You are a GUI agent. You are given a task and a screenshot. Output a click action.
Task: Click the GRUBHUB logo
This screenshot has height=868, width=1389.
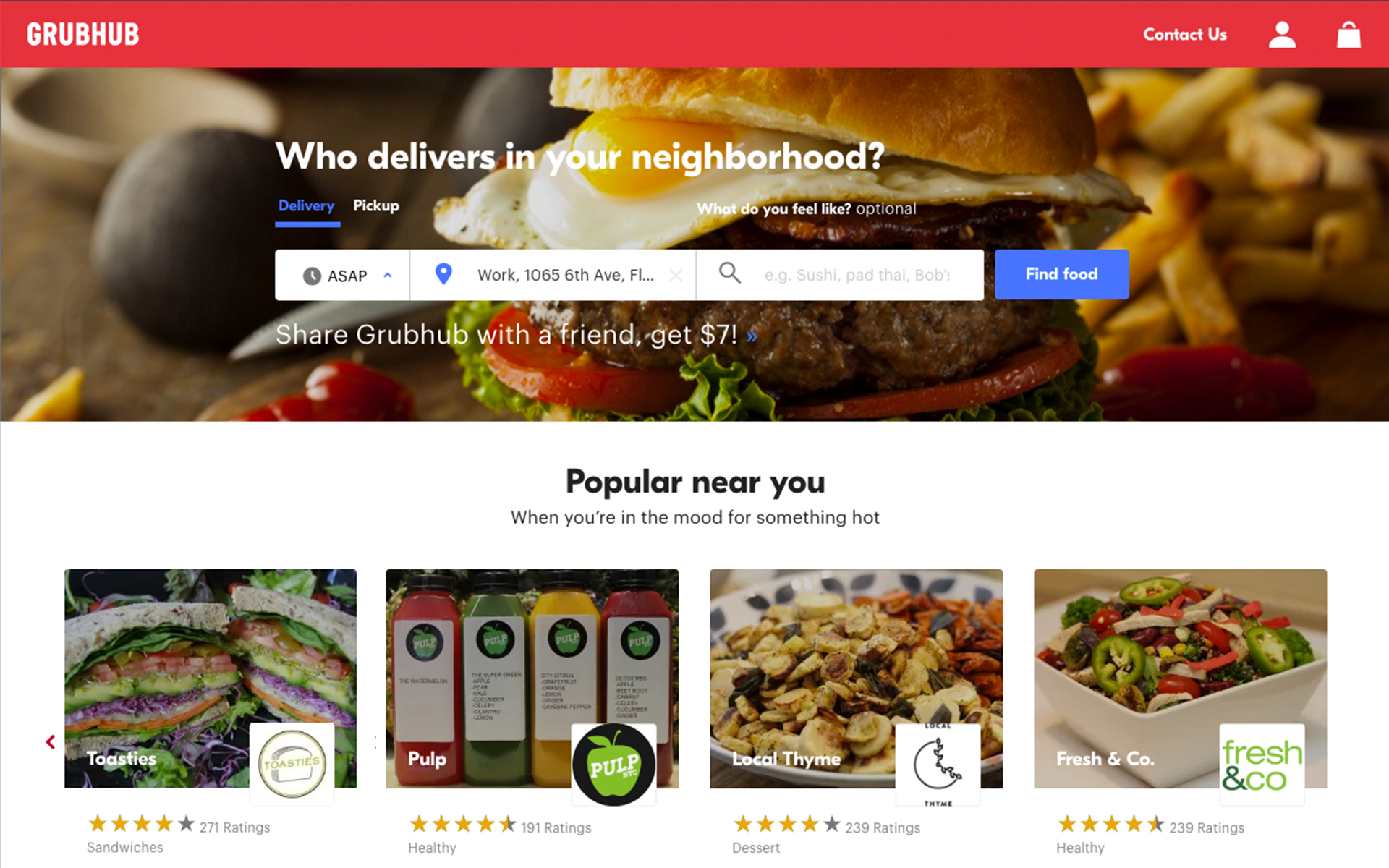point(83,34)
